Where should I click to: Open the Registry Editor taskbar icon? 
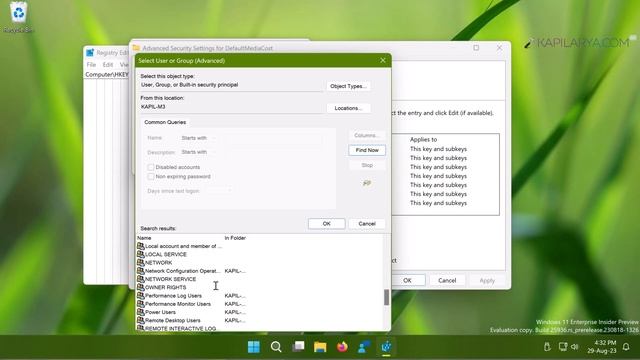pyautogui.click(x=386, y=347)
